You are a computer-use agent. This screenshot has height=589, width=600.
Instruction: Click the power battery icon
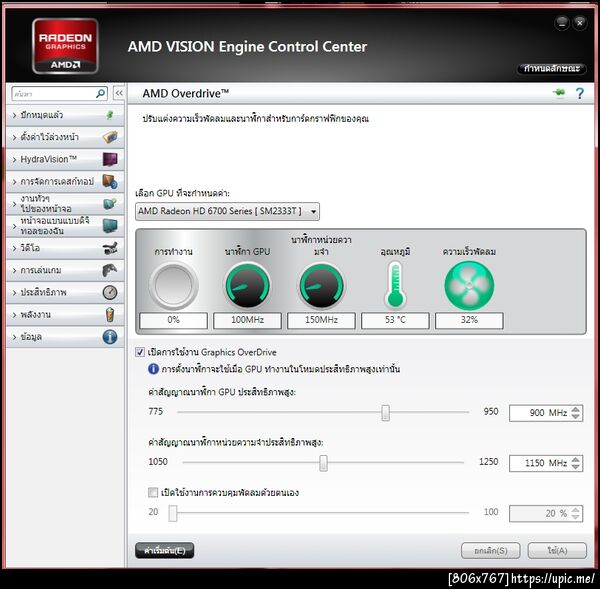coord(110,315)
